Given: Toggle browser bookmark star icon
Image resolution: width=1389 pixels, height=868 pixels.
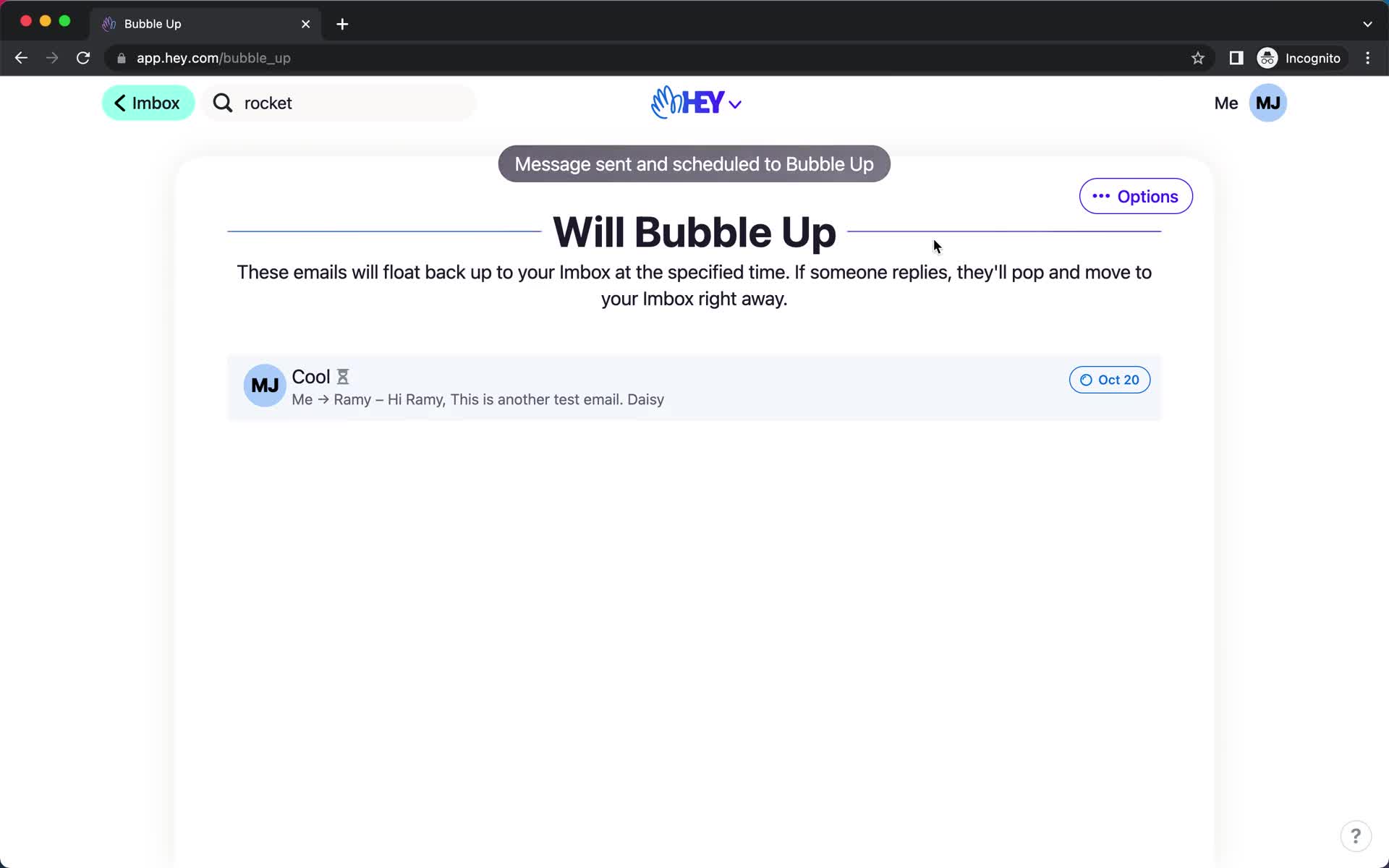Looking at the screenshot, I should tap(1197, 58).
